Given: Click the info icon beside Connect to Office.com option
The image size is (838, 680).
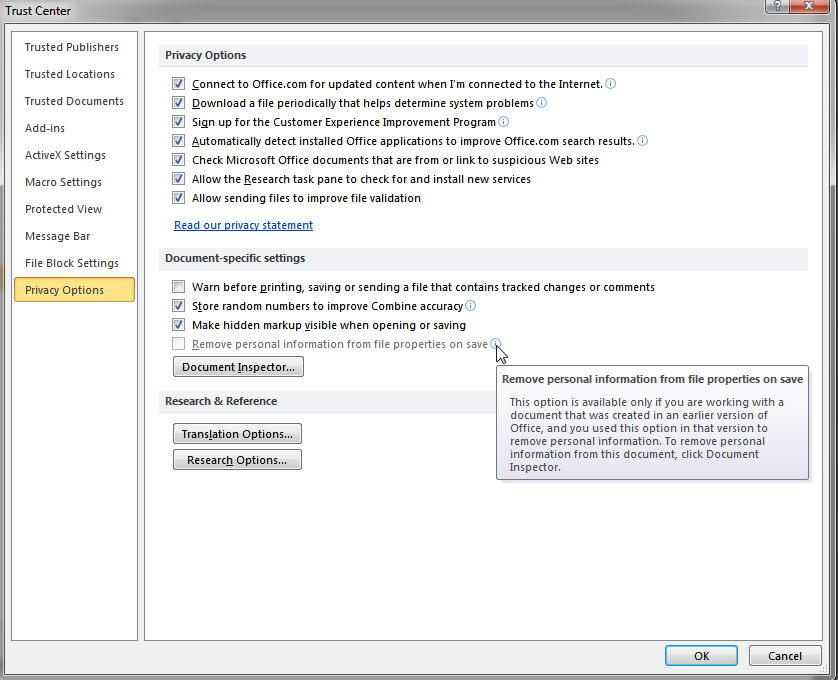Looking at the screenshot, I should [x=610, y=84].
